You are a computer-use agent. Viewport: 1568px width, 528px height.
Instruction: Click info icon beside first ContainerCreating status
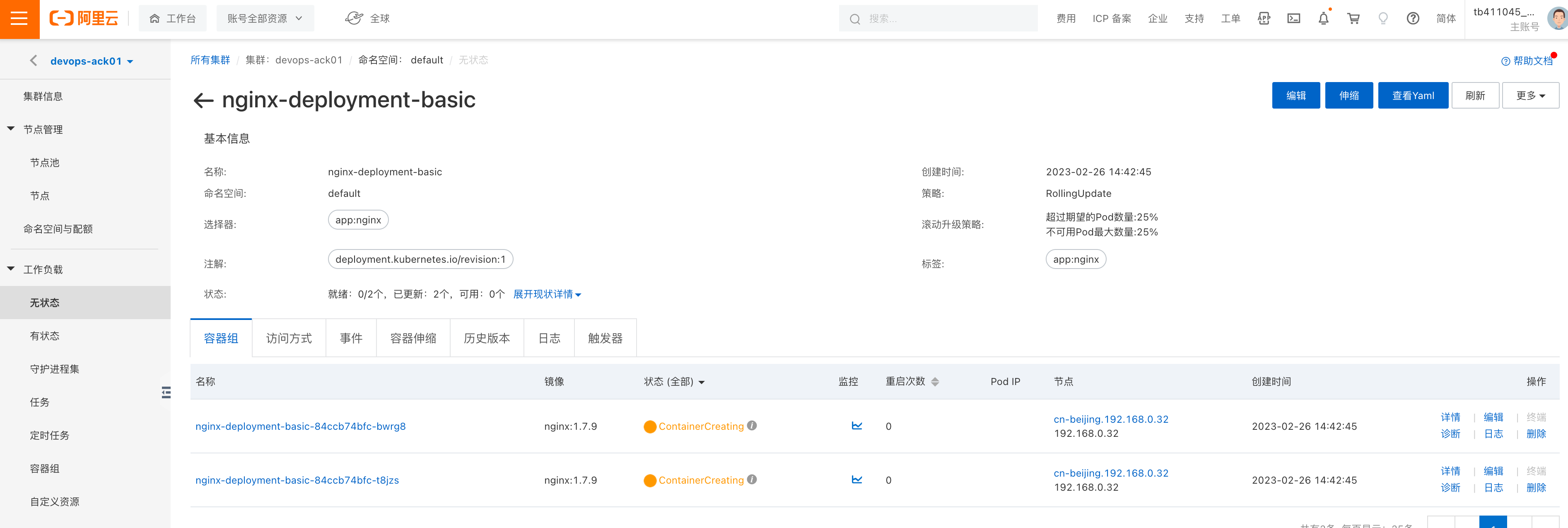(752, 426)
